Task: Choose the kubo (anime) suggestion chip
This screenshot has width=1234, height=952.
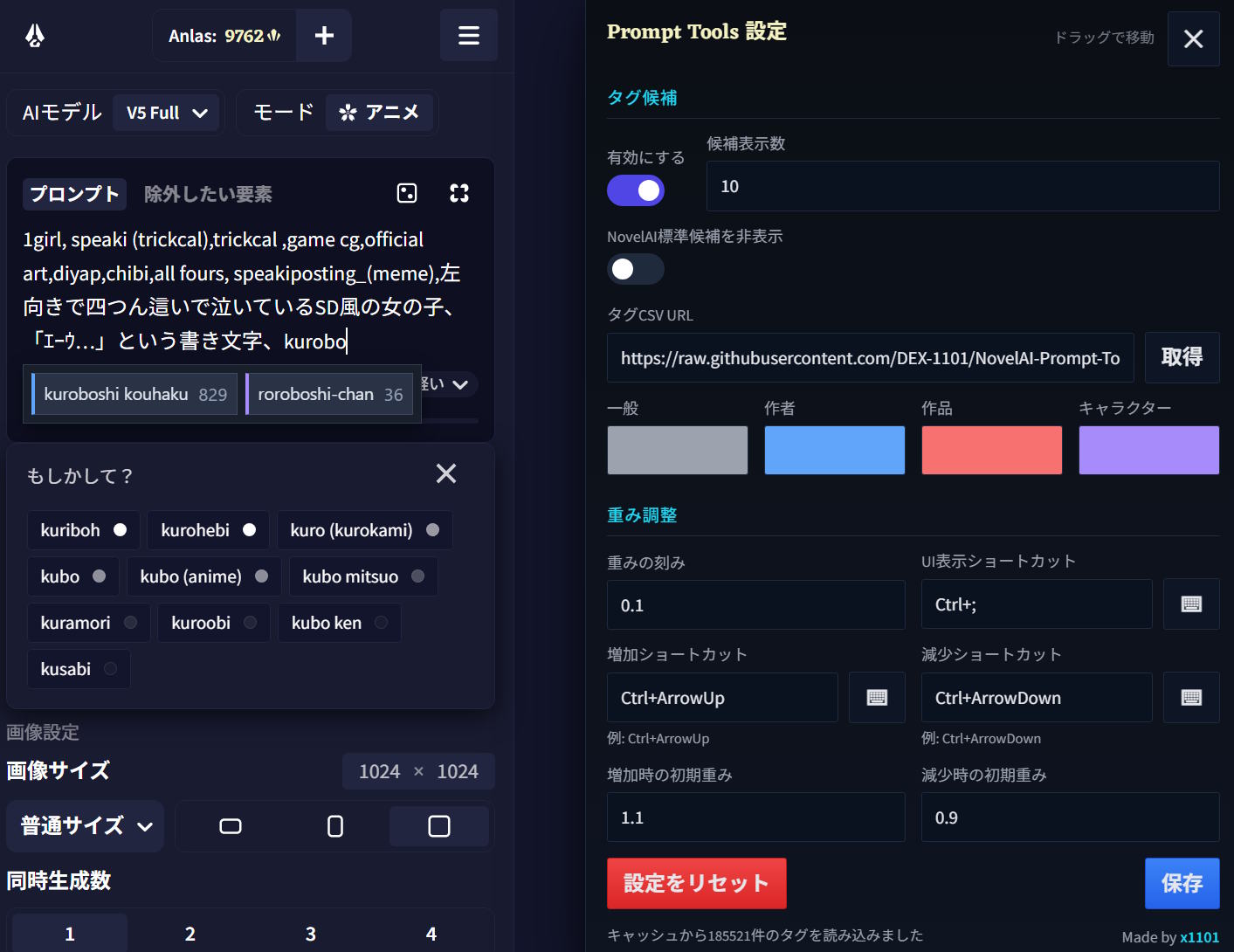Action: tap(204, 576)
